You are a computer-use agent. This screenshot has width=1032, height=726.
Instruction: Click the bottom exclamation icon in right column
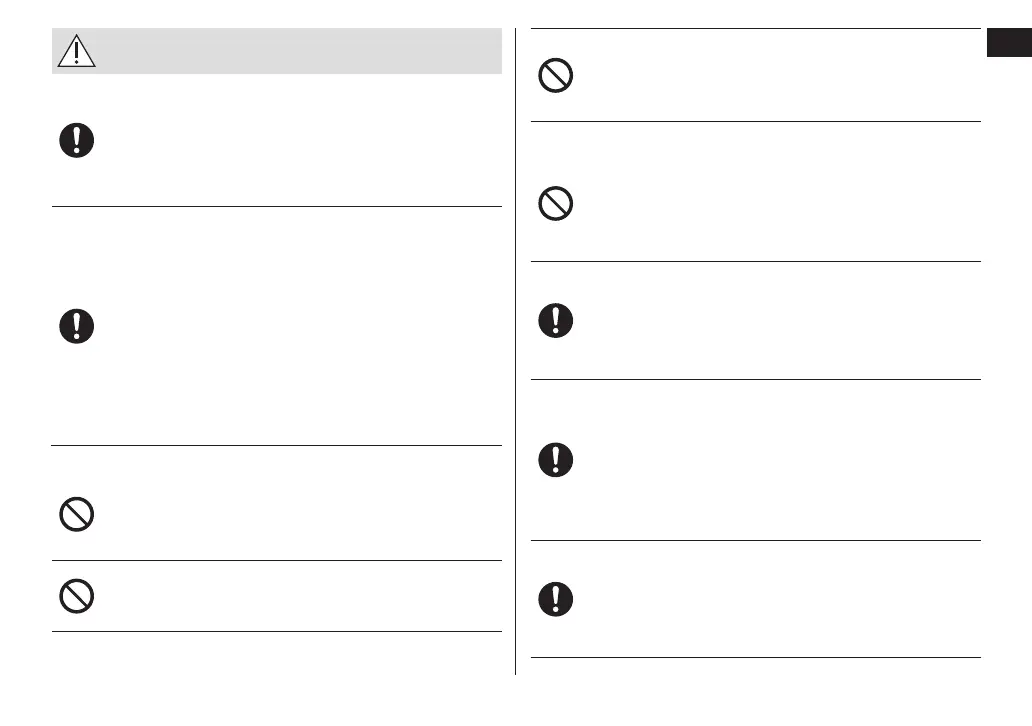point(556,598)
